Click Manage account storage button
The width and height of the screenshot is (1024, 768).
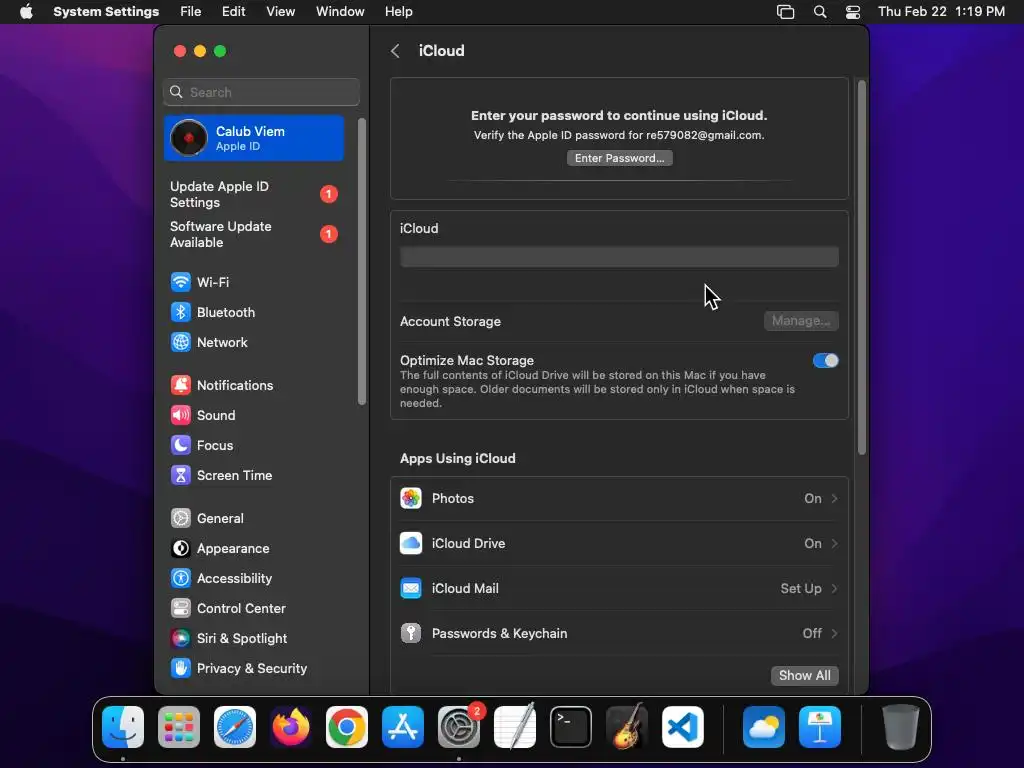coord(801,321)
